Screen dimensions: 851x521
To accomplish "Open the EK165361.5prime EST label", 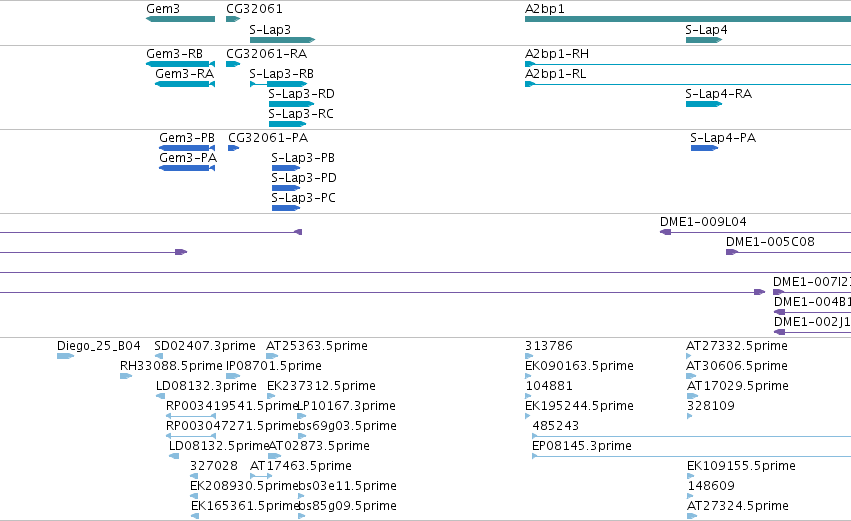I will 245,506.
